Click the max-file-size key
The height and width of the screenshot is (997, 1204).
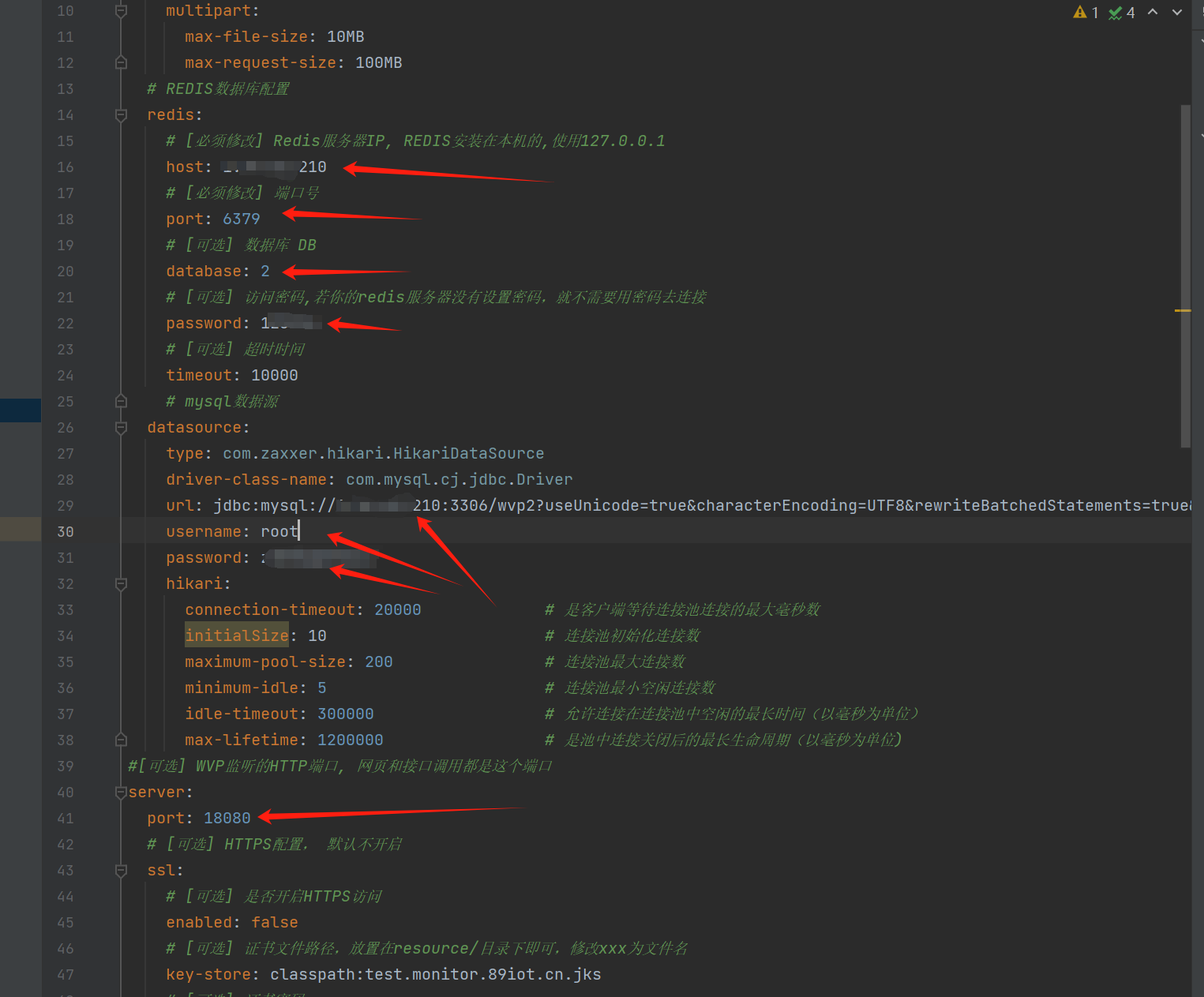click(x=246, y=37)
